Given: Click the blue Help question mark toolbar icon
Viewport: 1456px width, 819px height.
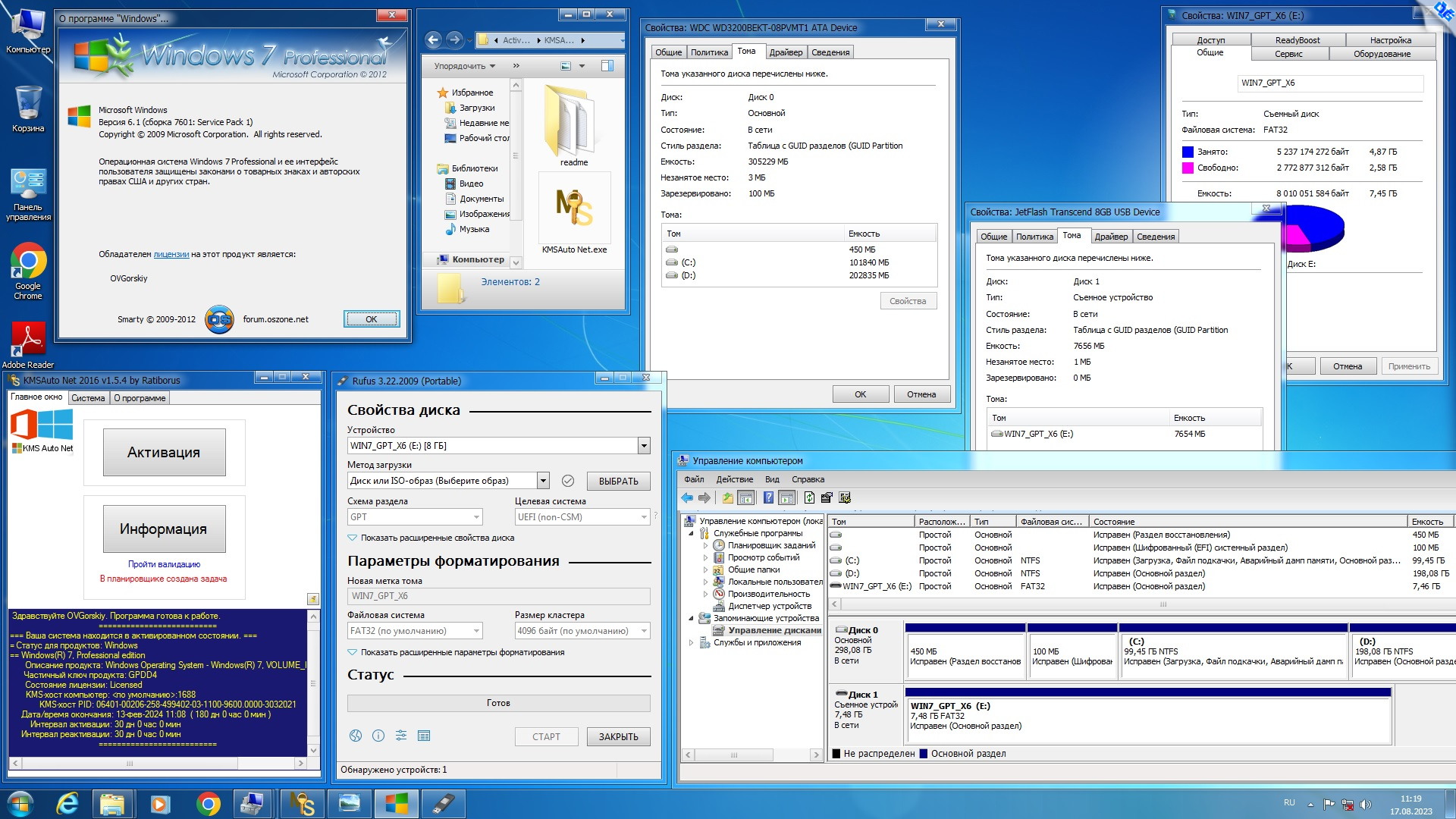Looking at the screenshot, I should coord(768,498).
